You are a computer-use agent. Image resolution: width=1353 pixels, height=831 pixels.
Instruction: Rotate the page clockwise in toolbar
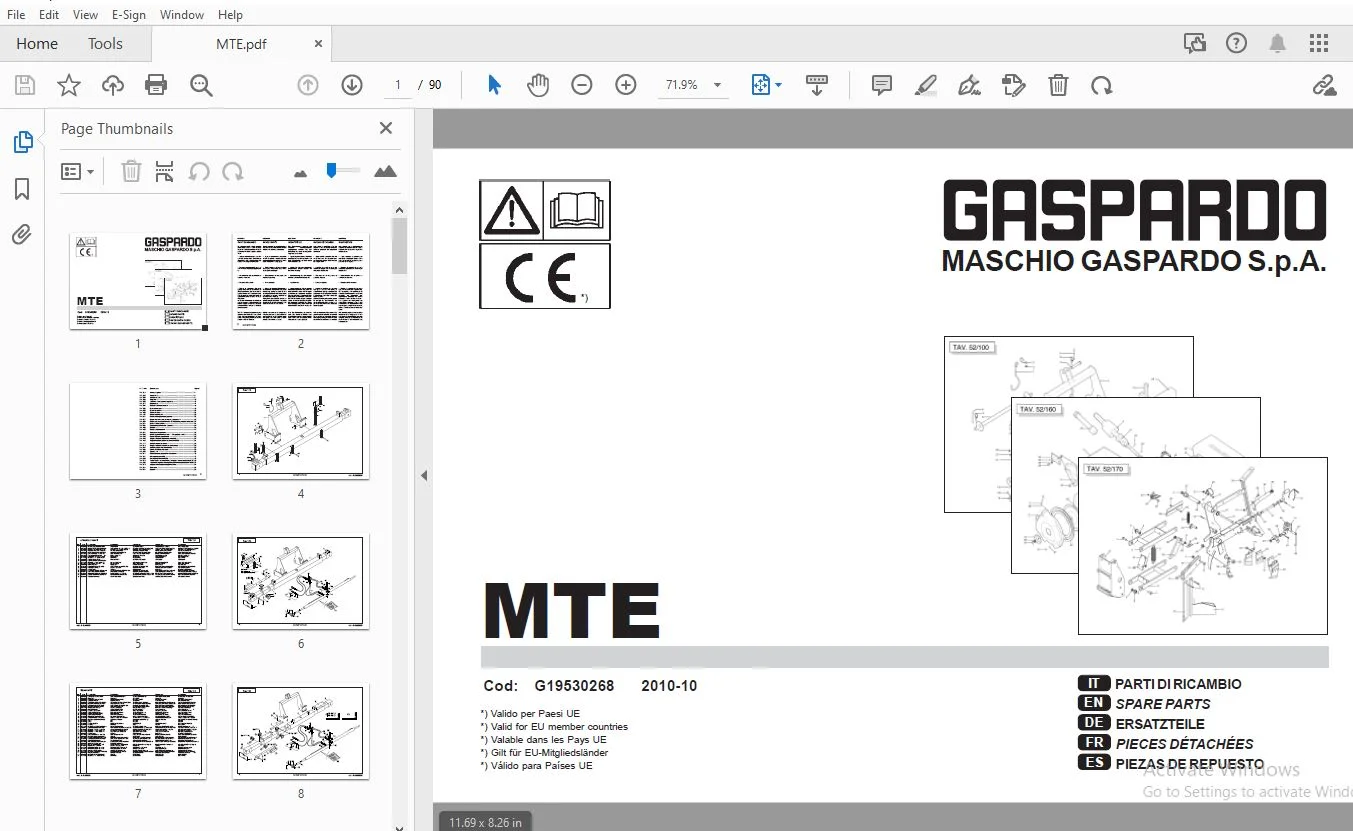1102,85
